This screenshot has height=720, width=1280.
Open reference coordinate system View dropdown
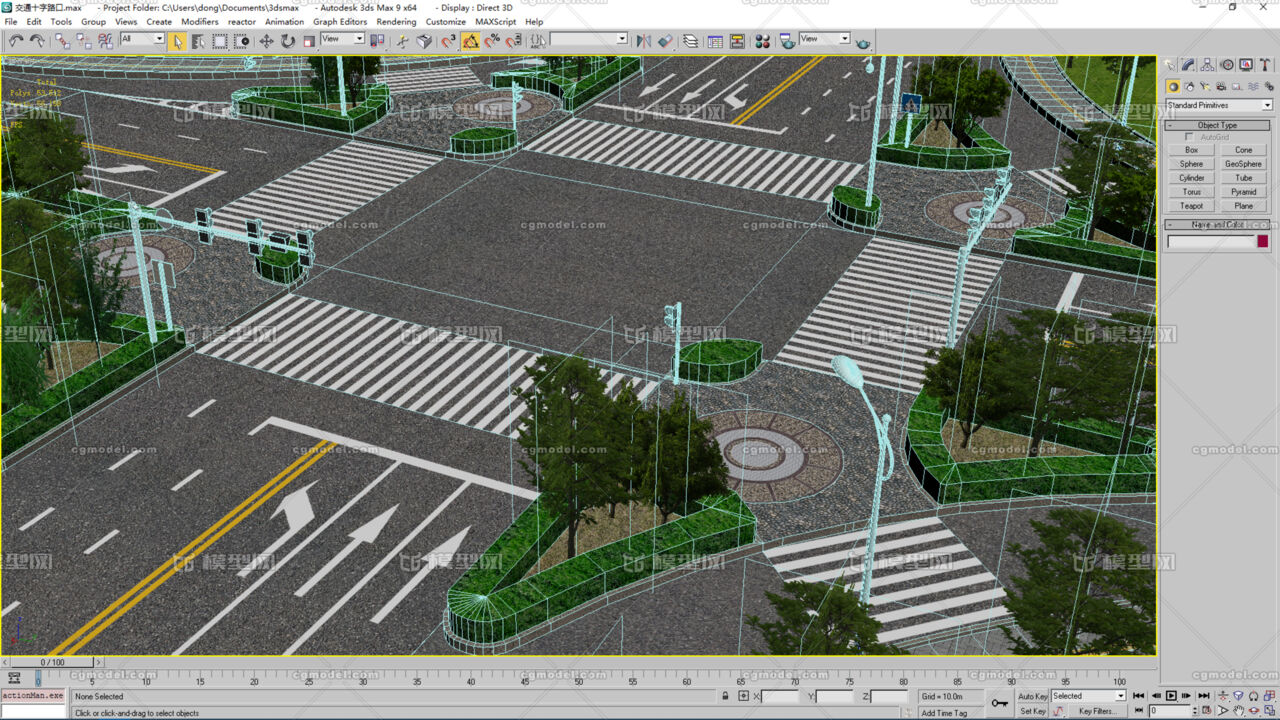click(343, 39)
